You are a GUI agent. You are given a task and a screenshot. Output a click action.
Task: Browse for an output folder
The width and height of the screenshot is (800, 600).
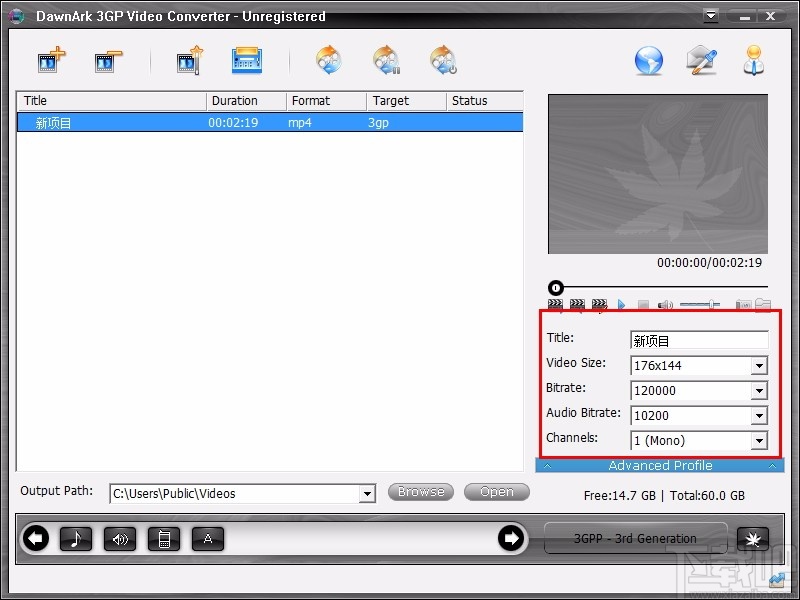coord(420,491)
